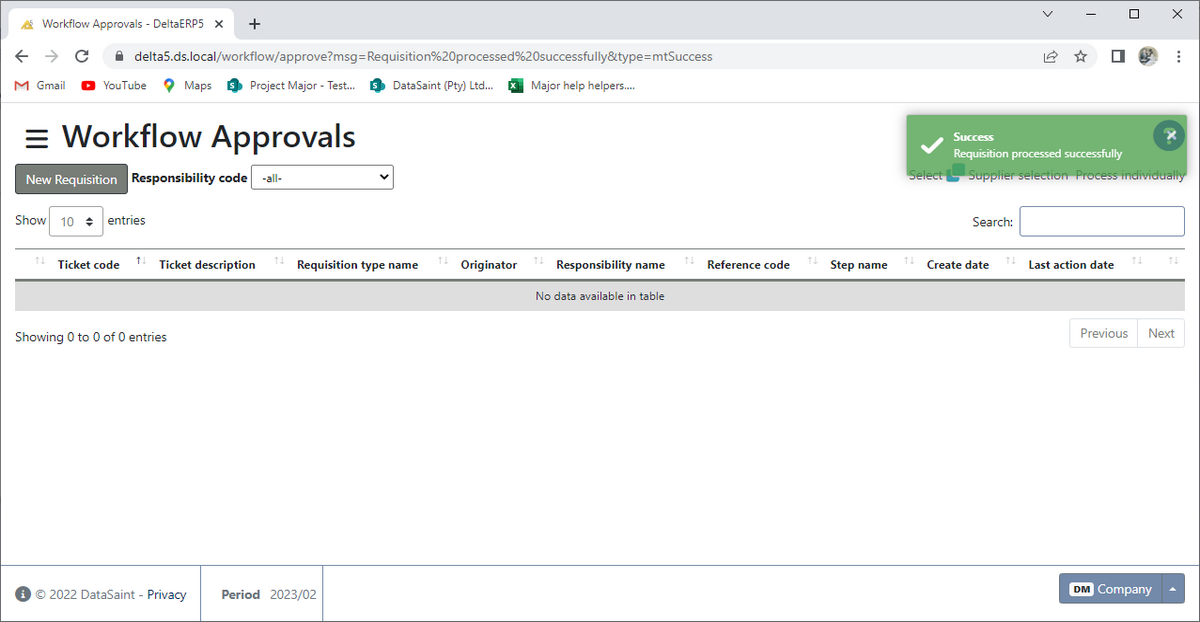
Task: Reload the current page
Action: tap(82, 57)
